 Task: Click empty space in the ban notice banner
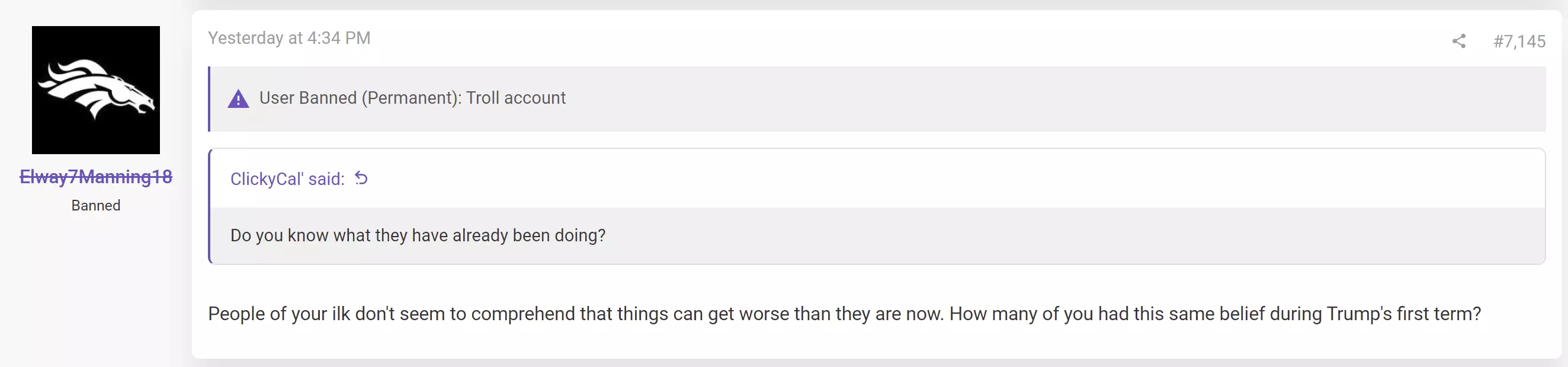[1035, 99]
